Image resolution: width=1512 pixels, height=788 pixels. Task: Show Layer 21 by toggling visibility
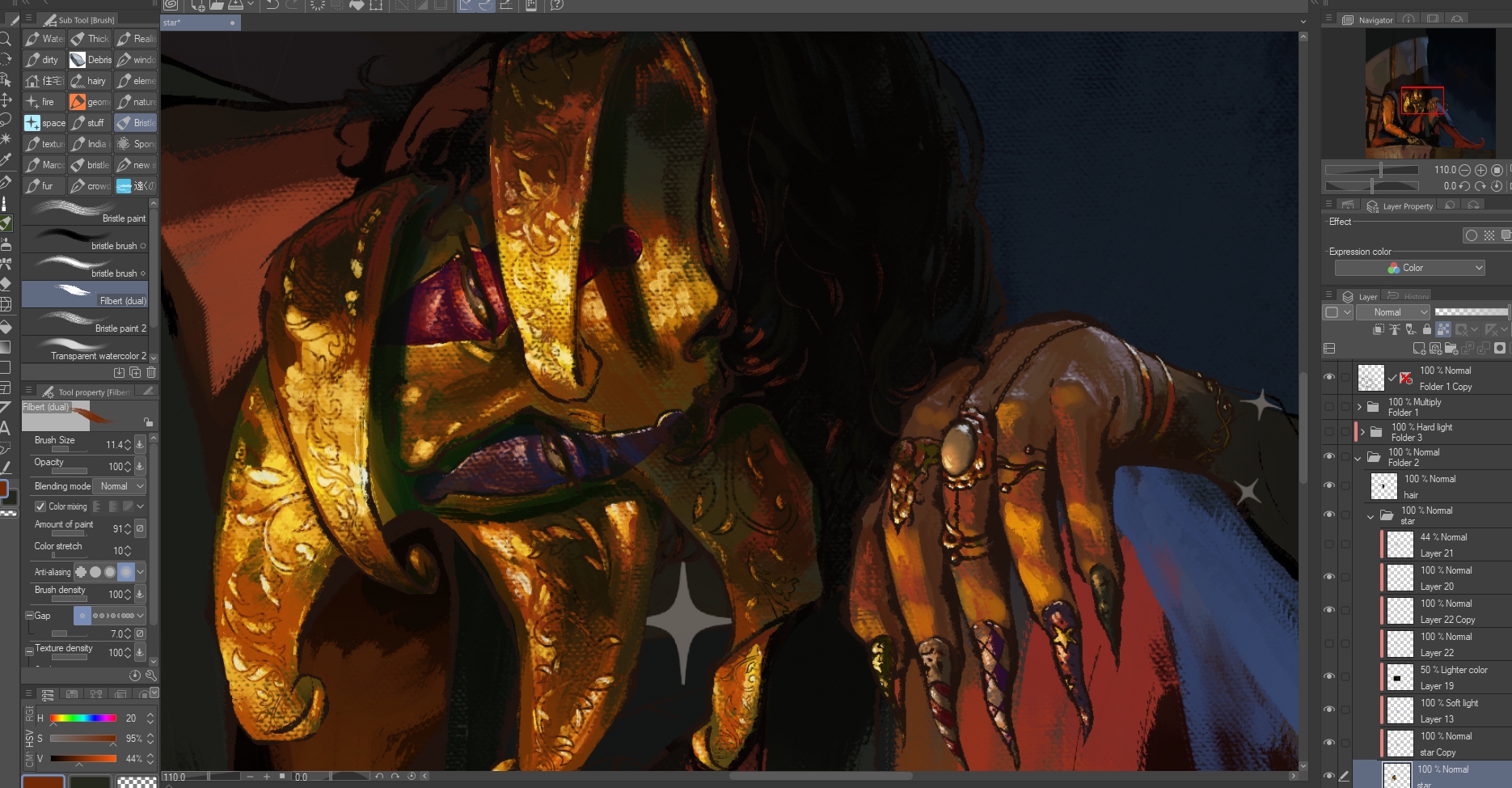click(x=1329, y=544)
